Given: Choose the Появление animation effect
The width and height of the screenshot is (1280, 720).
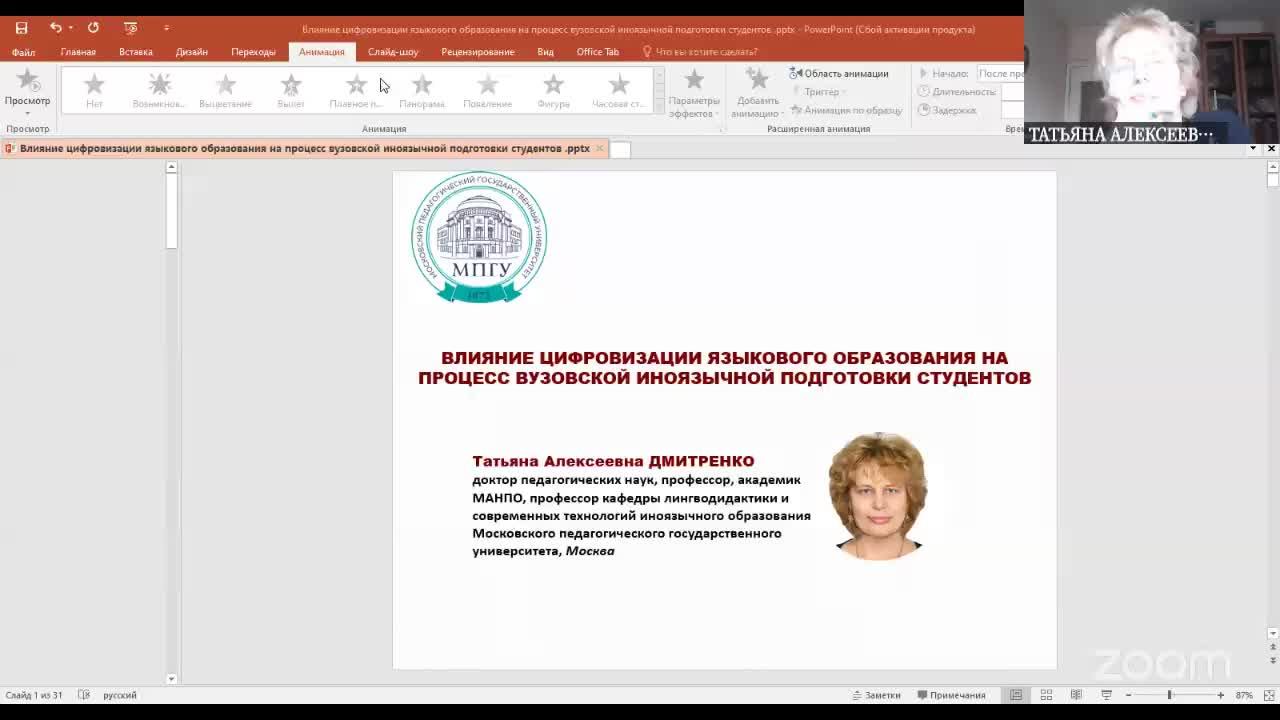Looking at the screenshot, I should pyautogui.click(x=487, y=90).
